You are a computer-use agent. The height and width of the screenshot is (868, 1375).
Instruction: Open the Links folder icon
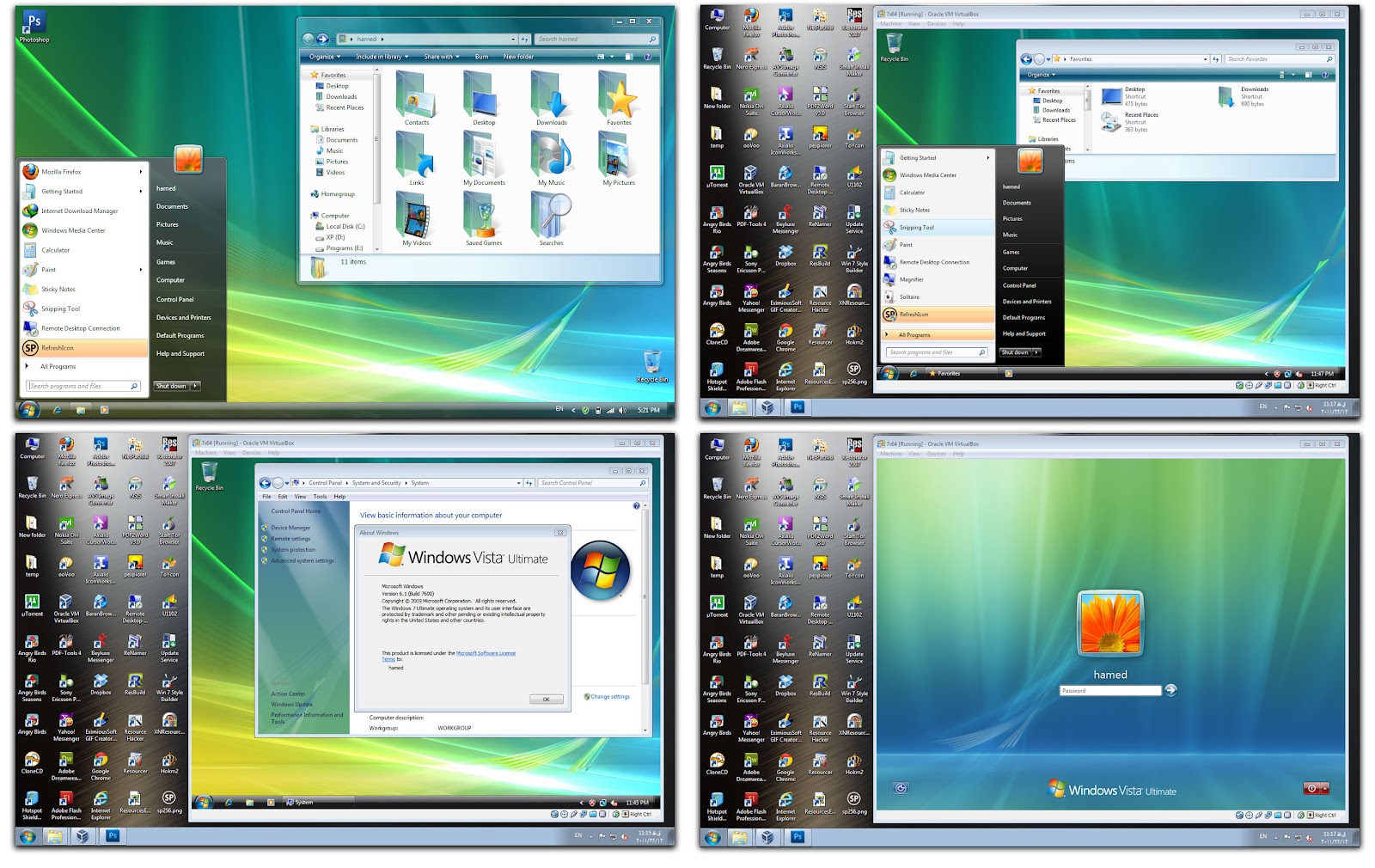pos(417,158)
